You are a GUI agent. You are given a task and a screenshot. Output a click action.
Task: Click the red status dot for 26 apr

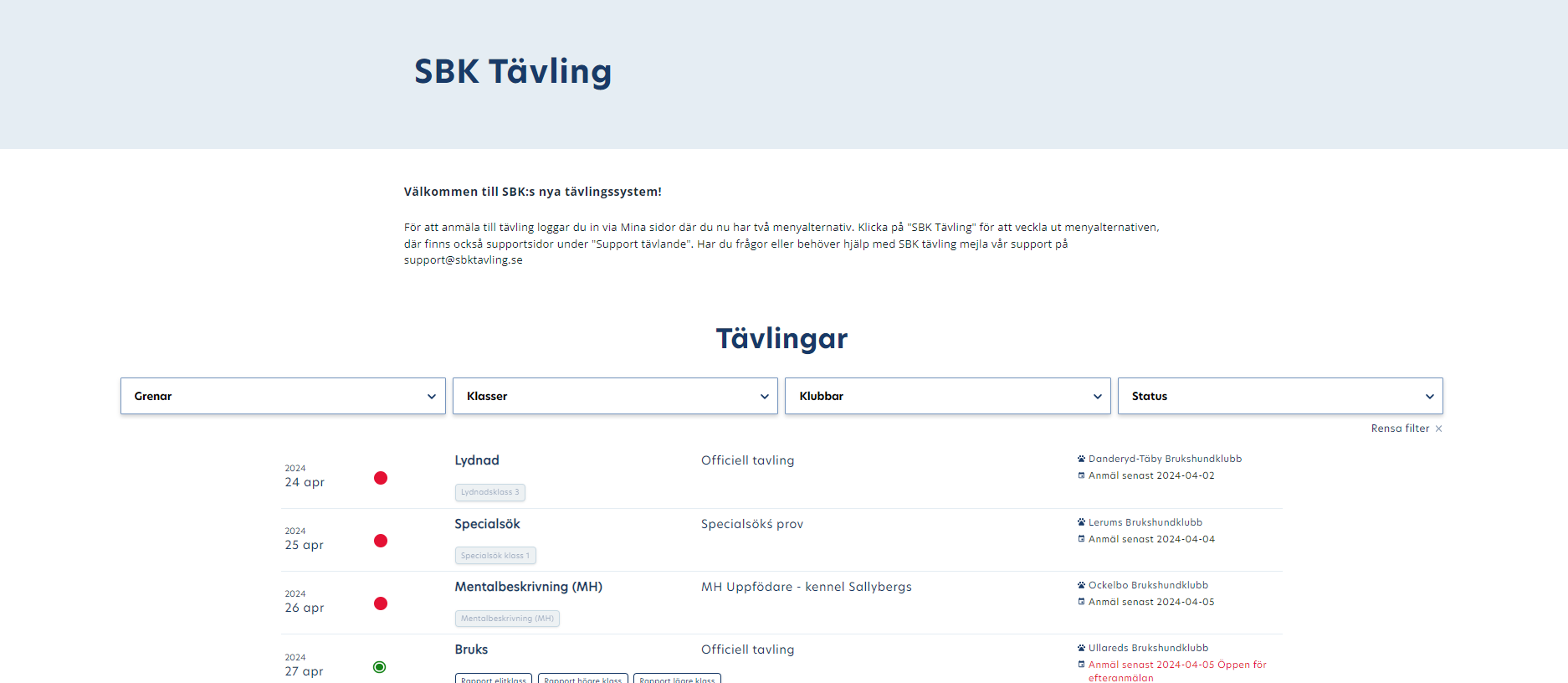tap(381, 603)
